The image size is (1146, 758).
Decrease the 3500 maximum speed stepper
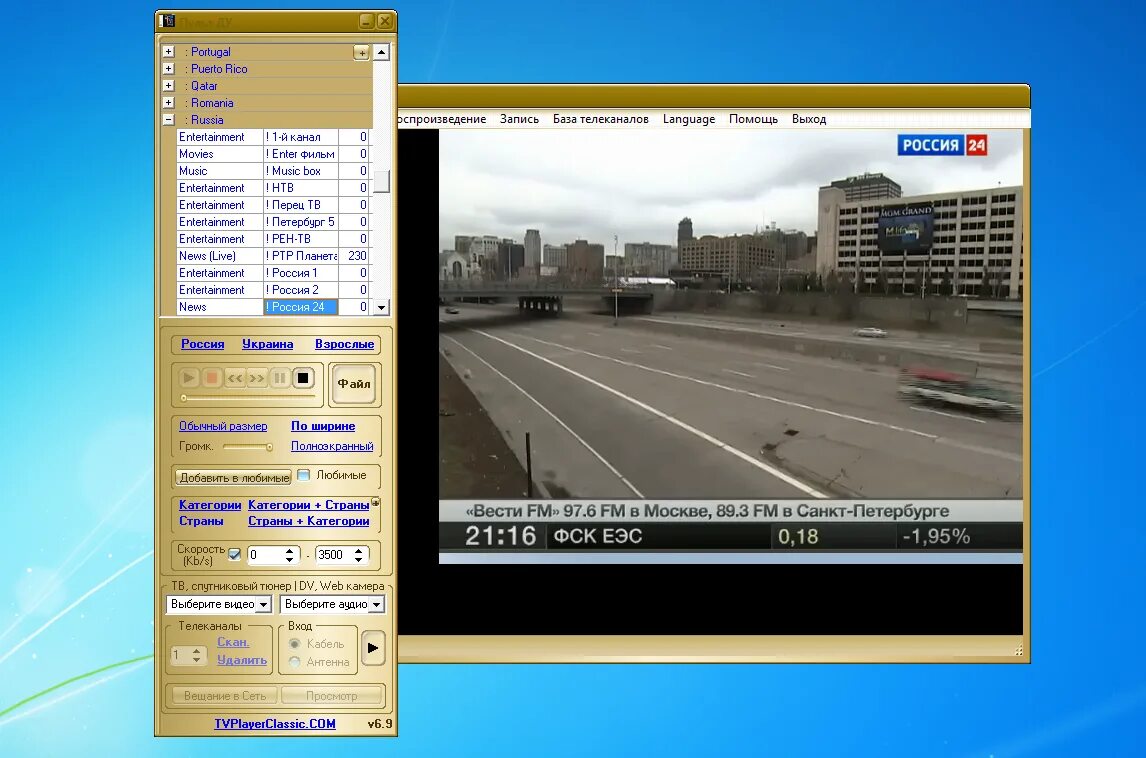tap(358, 559)
